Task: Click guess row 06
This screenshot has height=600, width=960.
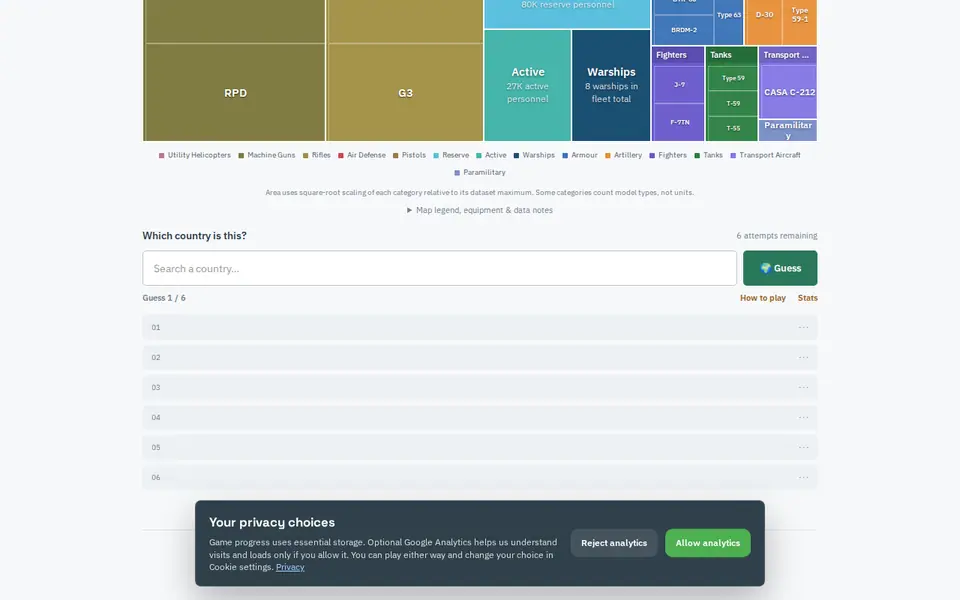Action: tap(480, 478)
